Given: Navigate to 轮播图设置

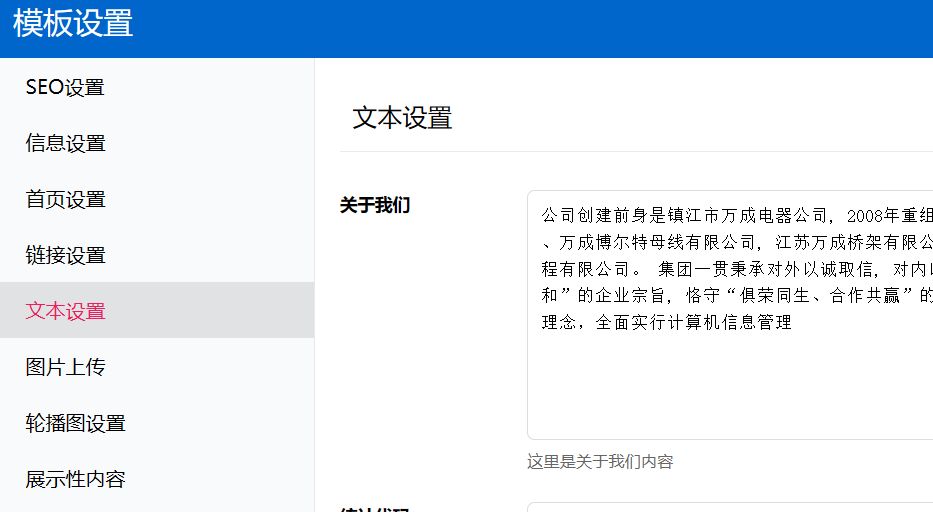Looking at the screenshot, I should pos(75,423).
